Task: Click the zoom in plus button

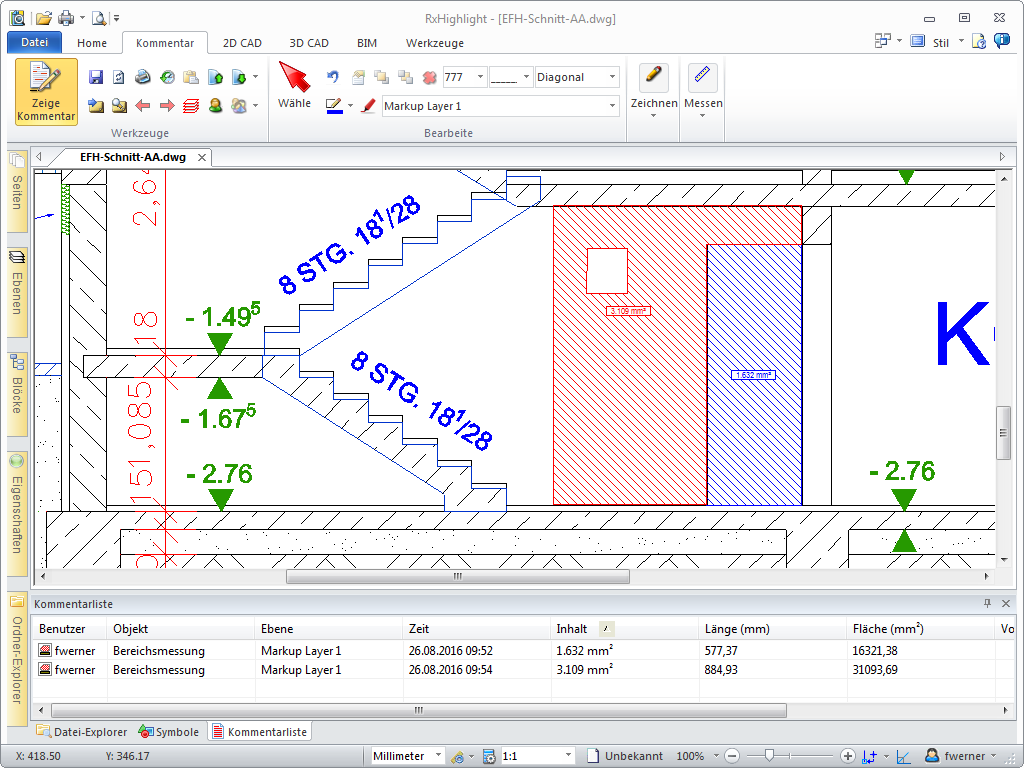Action: pos(848,756)
